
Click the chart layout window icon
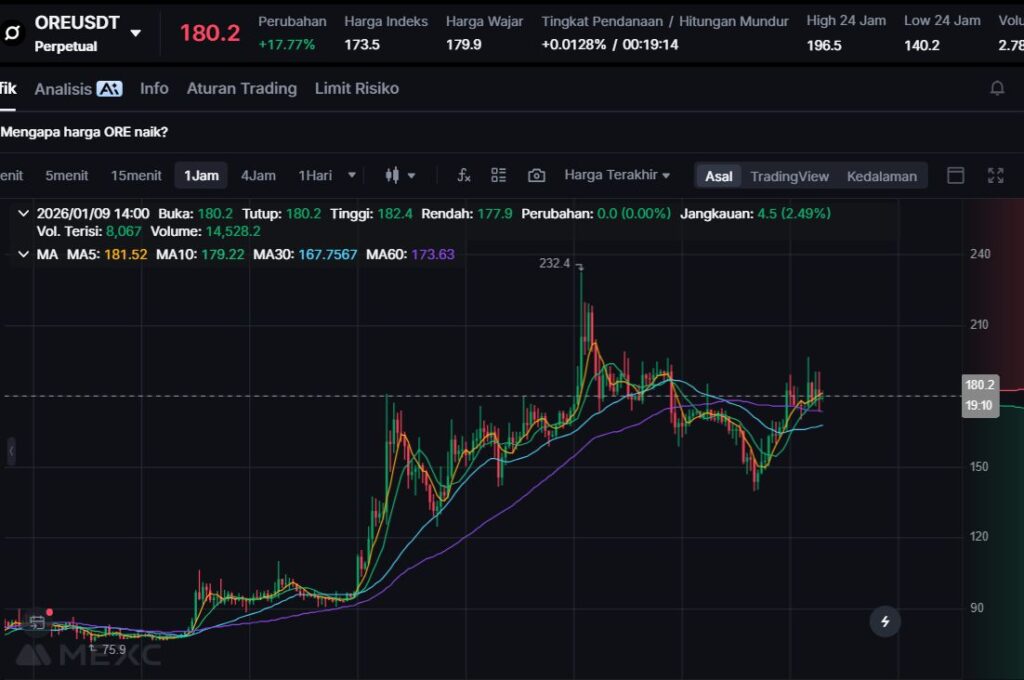pyautogui.click(x=956, y=176)
